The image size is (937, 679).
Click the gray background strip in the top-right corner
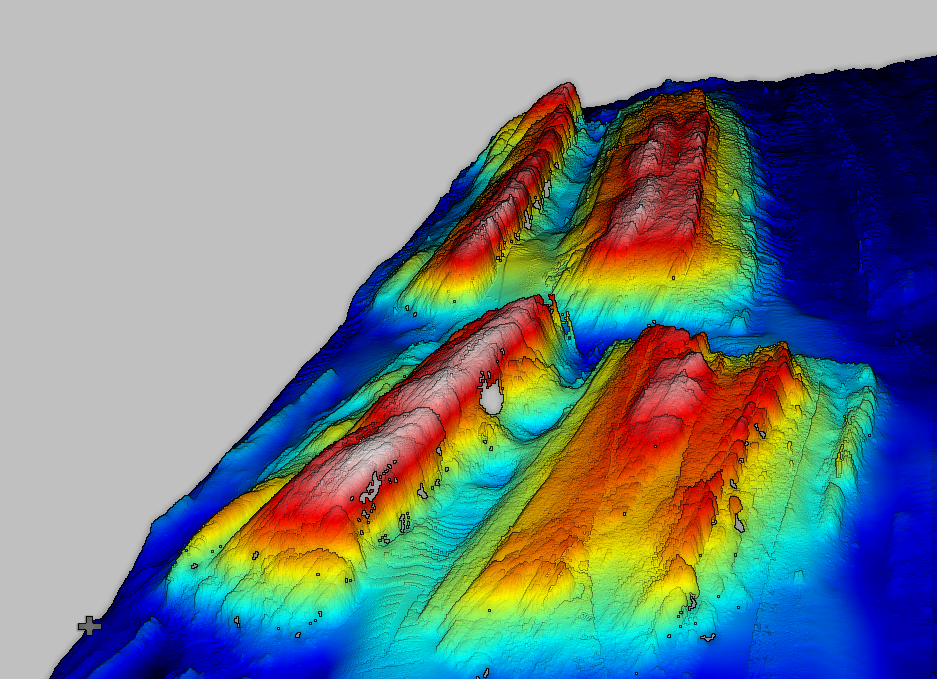coord(850,30)
